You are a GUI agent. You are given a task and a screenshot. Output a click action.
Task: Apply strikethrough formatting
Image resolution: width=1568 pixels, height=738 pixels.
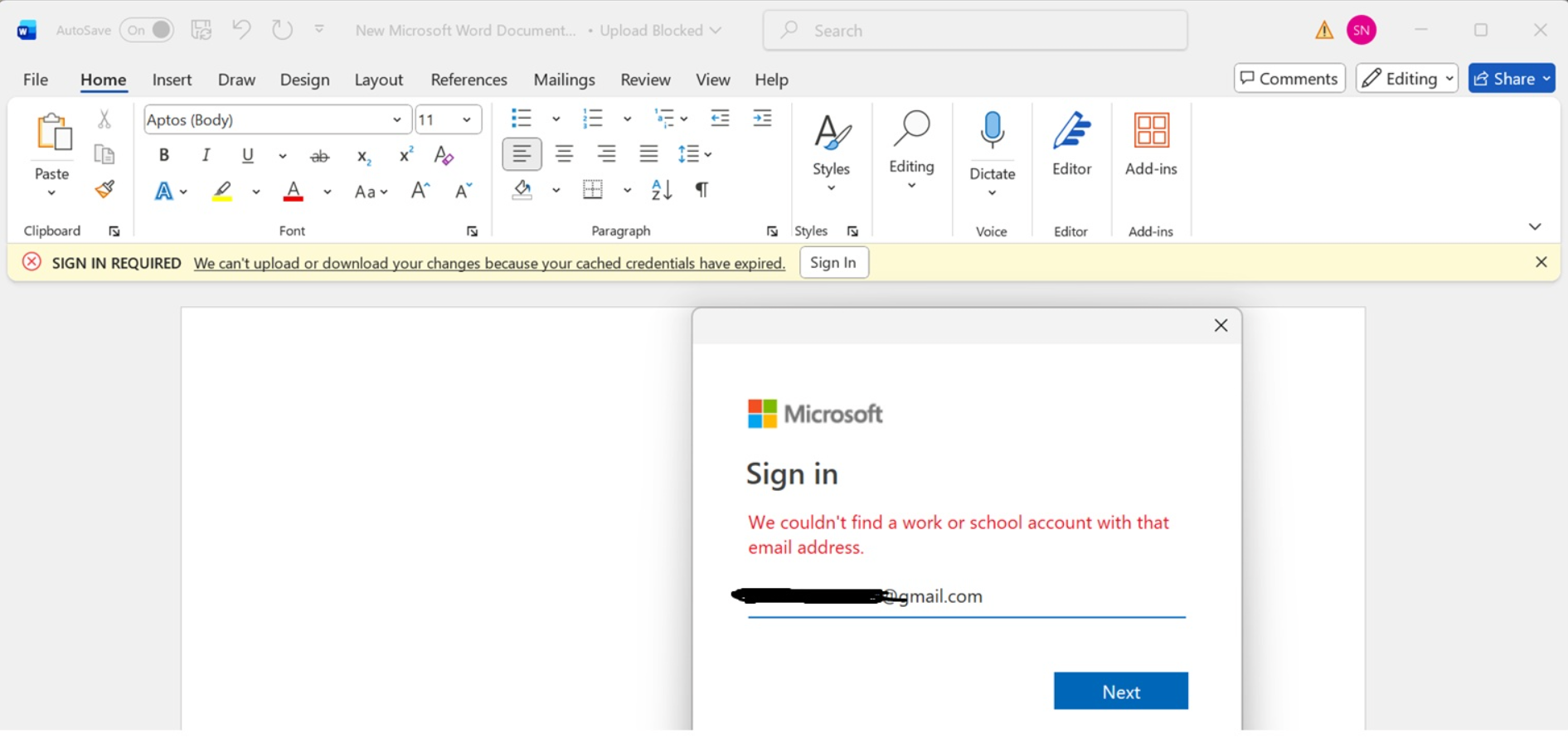[x=319, y=155]
